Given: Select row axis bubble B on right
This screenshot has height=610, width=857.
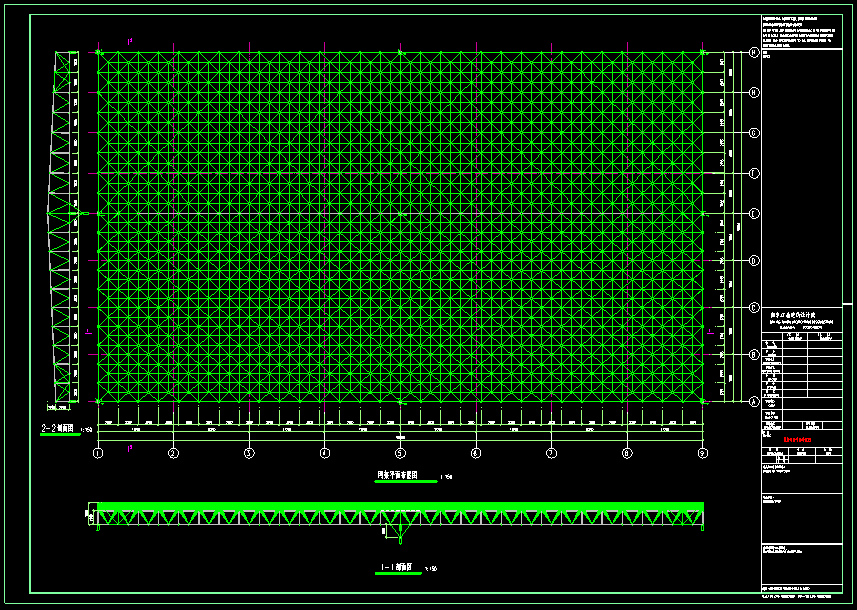Looking at the screenshot, I should 753,354.
